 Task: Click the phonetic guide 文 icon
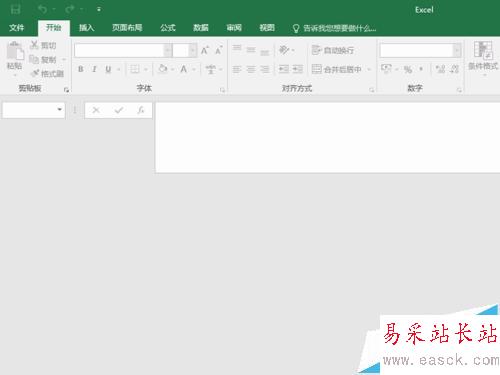coord(211,69)
